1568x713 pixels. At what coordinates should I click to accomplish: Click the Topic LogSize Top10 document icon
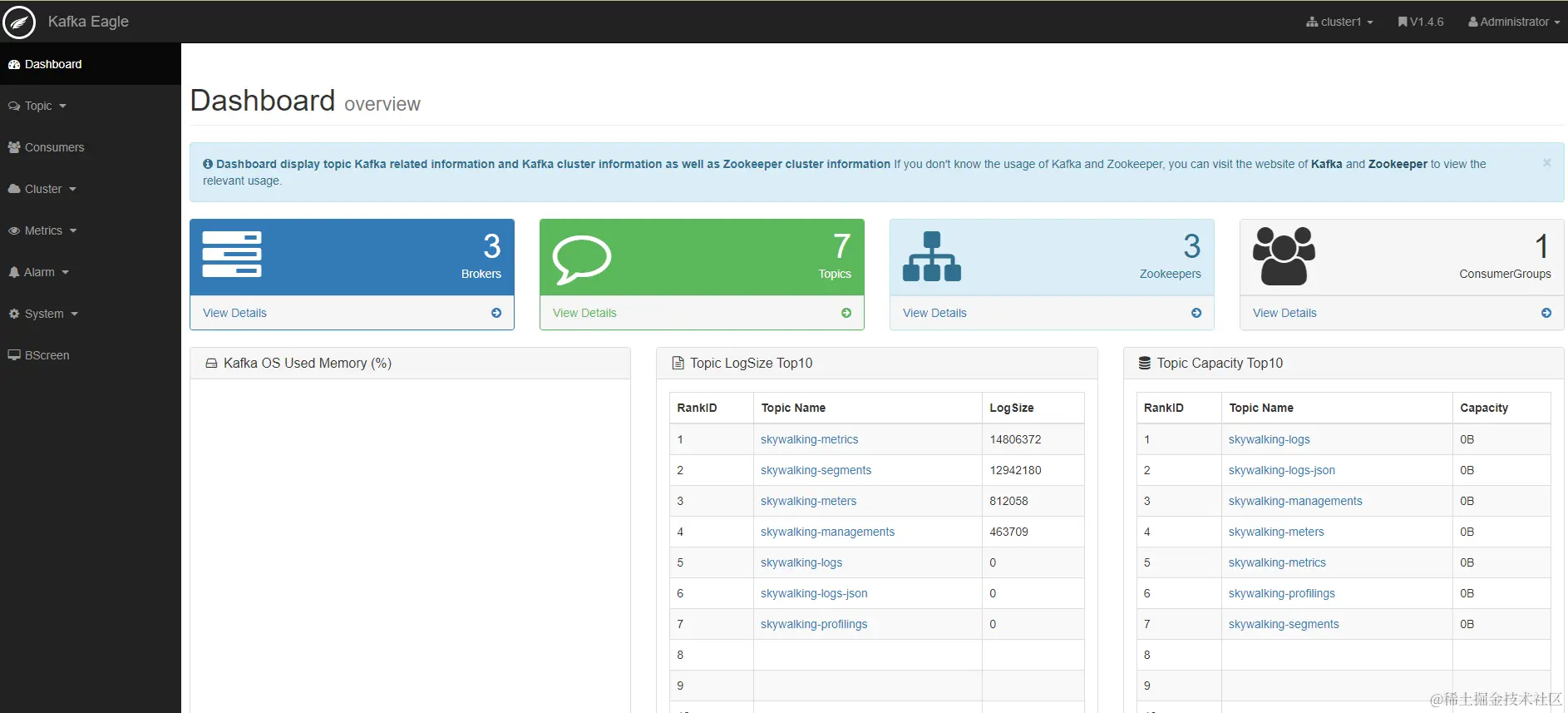(678, 363)
